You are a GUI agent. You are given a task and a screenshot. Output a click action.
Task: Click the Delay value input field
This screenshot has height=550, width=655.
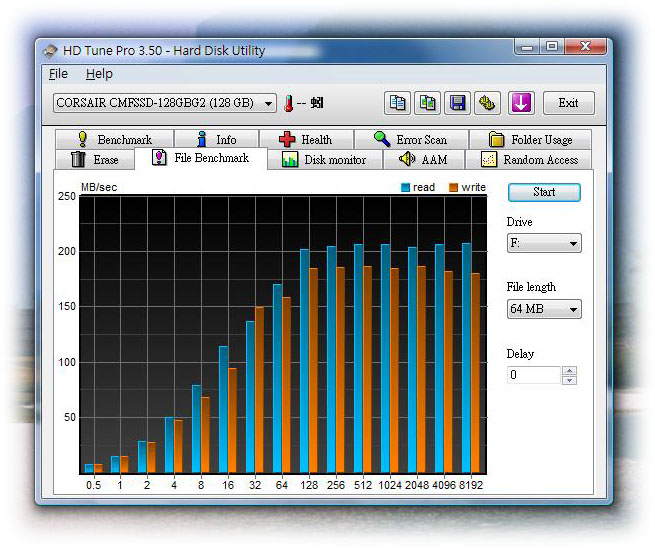[x=533, y=376]
